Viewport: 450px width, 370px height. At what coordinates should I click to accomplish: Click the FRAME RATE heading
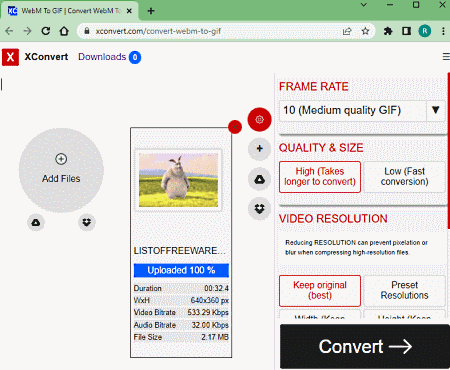pyautogui.click(x=314, y=87)
